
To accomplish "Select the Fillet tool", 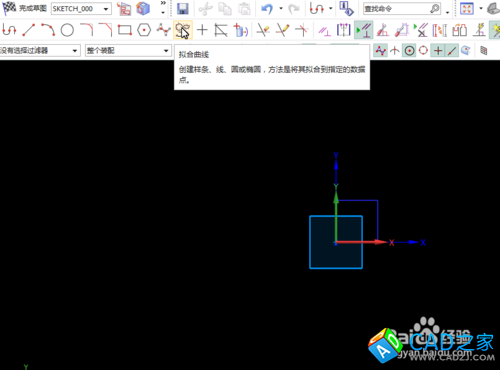I will click(x=86, y=30).
